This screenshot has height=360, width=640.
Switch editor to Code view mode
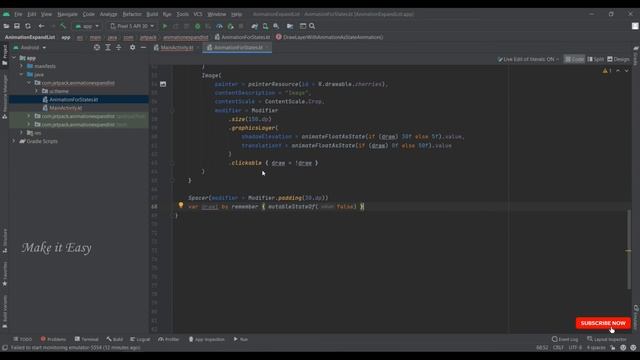pyautogui.click(x=574, y=59)
